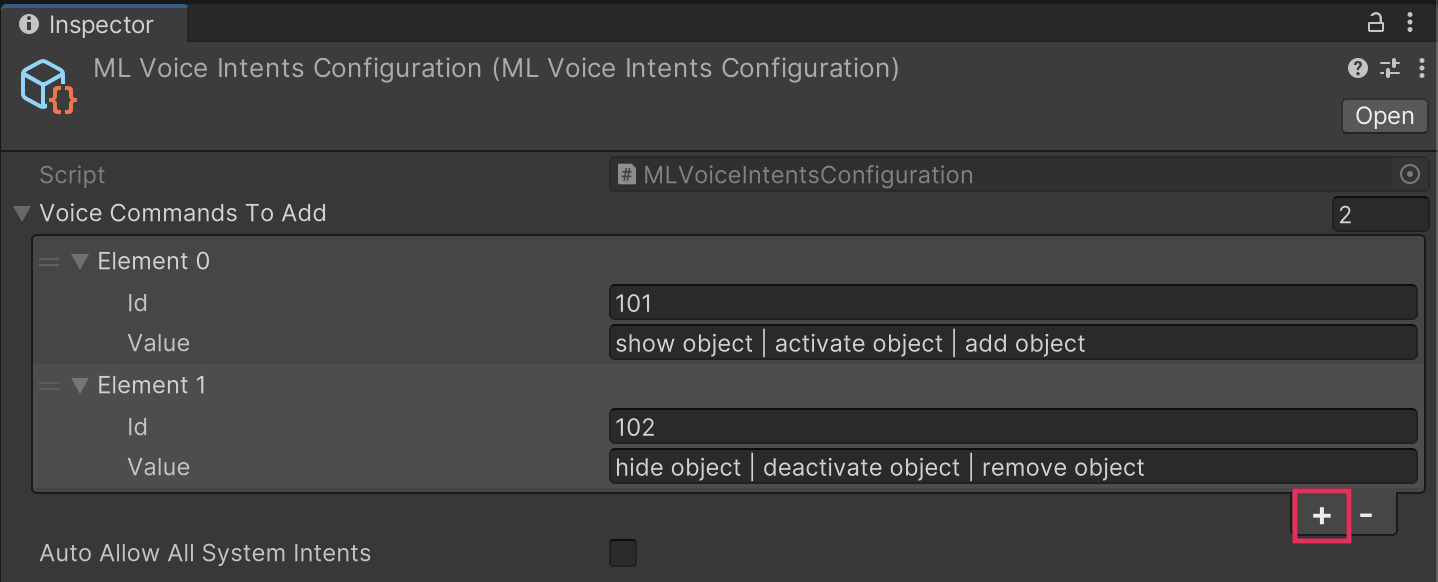This screenshot has width=1438, height=582.
Task: Select the Inspector tab
Action: [88, 24]
